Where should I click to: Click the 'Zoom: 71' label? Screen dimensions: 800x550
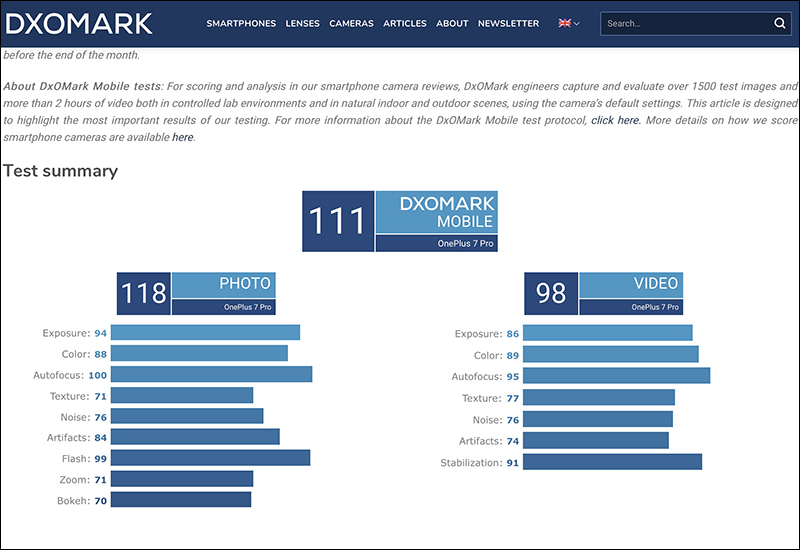click(x=83, y=480)
